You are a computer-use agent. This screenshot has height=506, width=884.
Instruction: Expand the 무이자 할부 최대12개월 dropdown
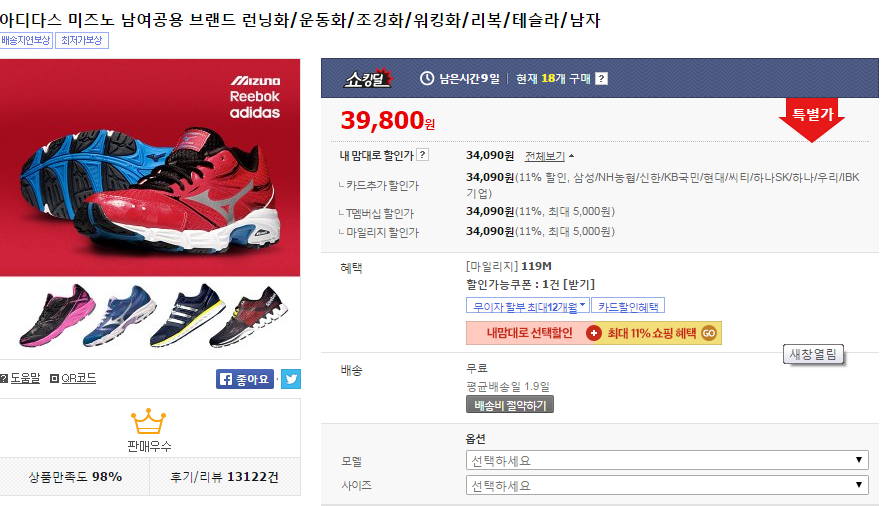528,306
